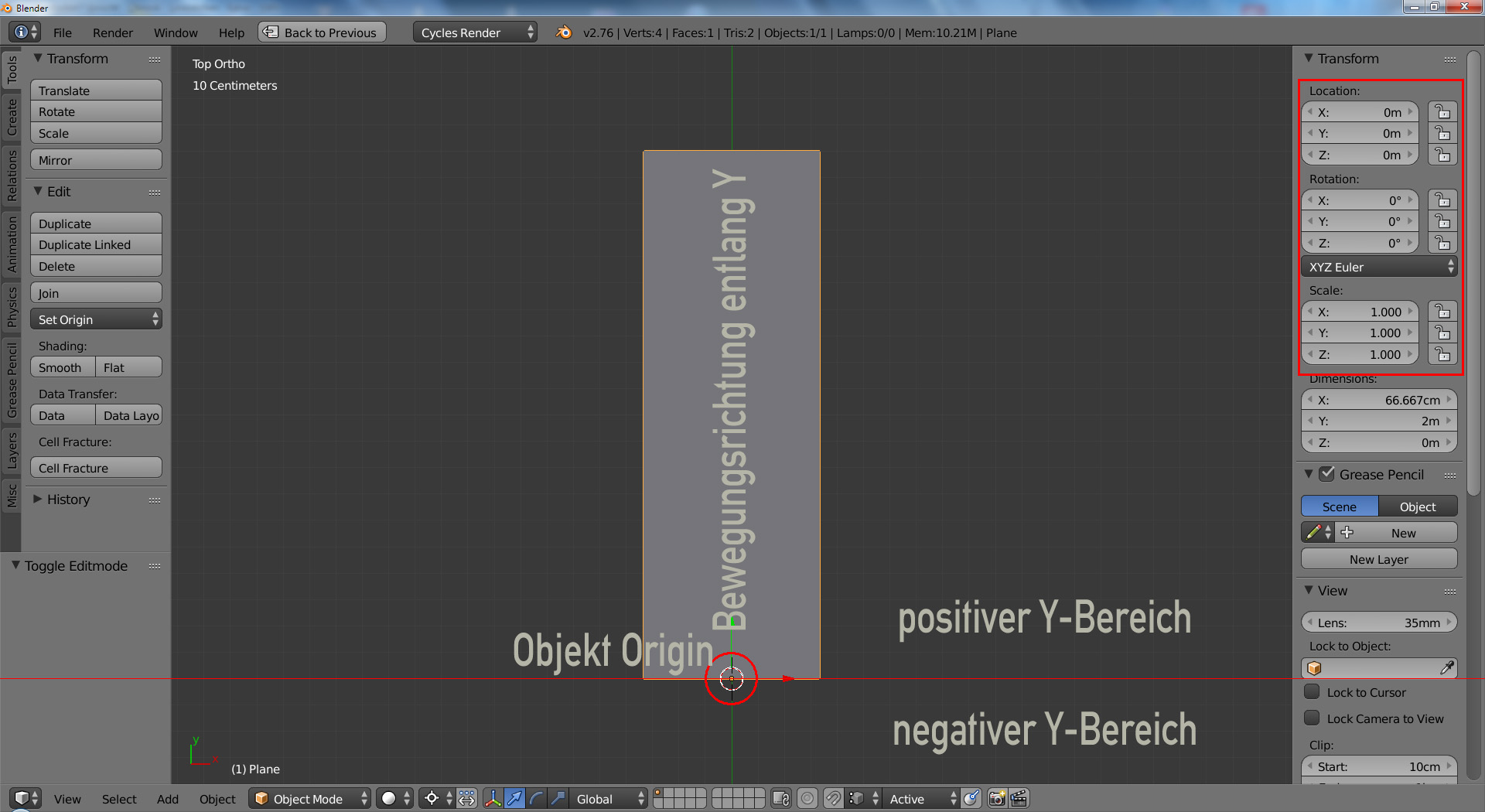This screenshot has height=812, width=1485.
Task: Toggle lock for Rotation Y
Action: (1442, 222)
